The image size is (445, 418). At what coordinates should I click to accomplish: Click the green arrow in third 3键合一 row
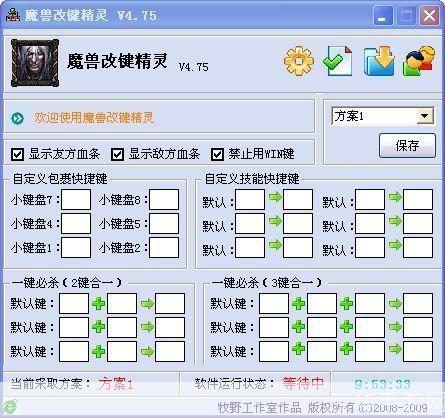[395, 349]
